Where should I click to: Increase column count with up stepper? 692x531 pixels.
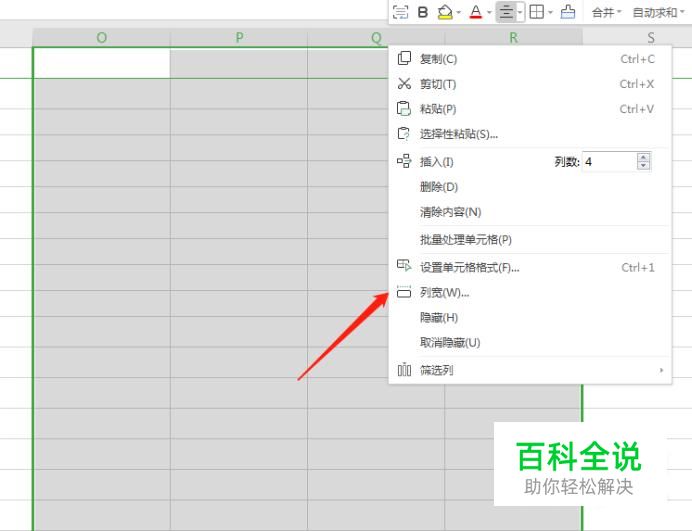tap(643, 157)
